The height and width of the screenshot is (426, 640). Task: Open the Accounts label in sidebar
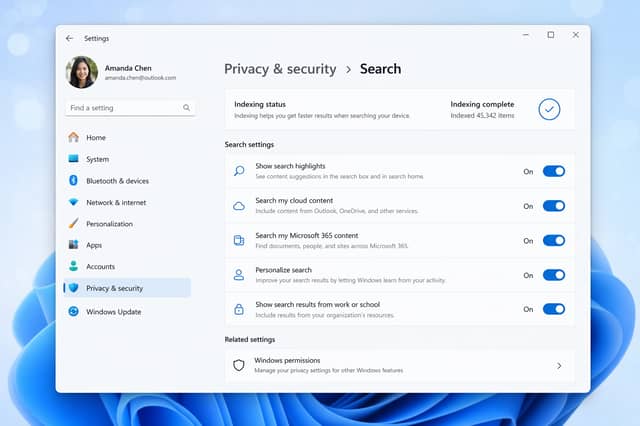tap(100, 266)
